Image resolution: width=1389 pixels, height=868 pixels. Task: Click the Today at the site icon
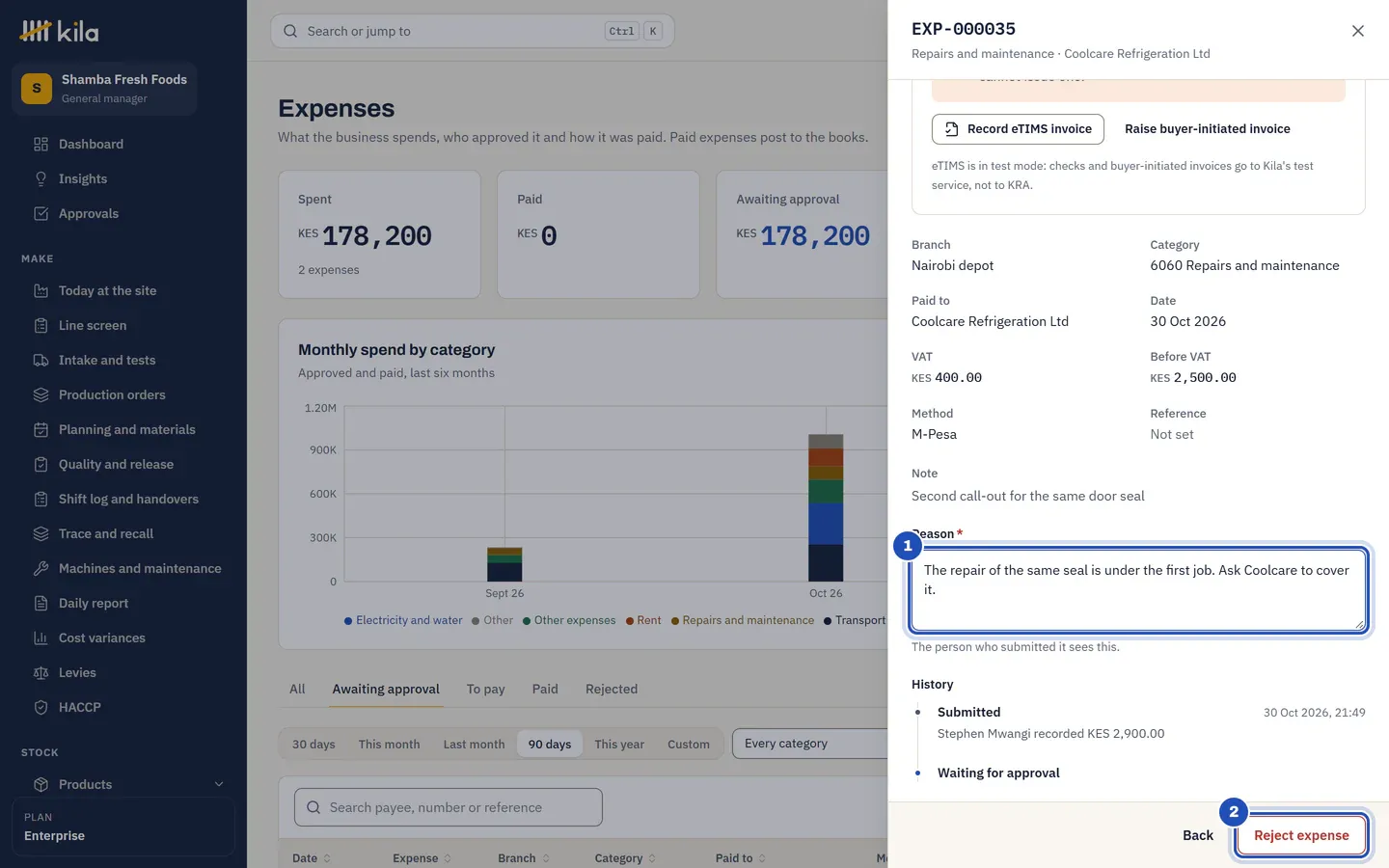coord(41,290)
